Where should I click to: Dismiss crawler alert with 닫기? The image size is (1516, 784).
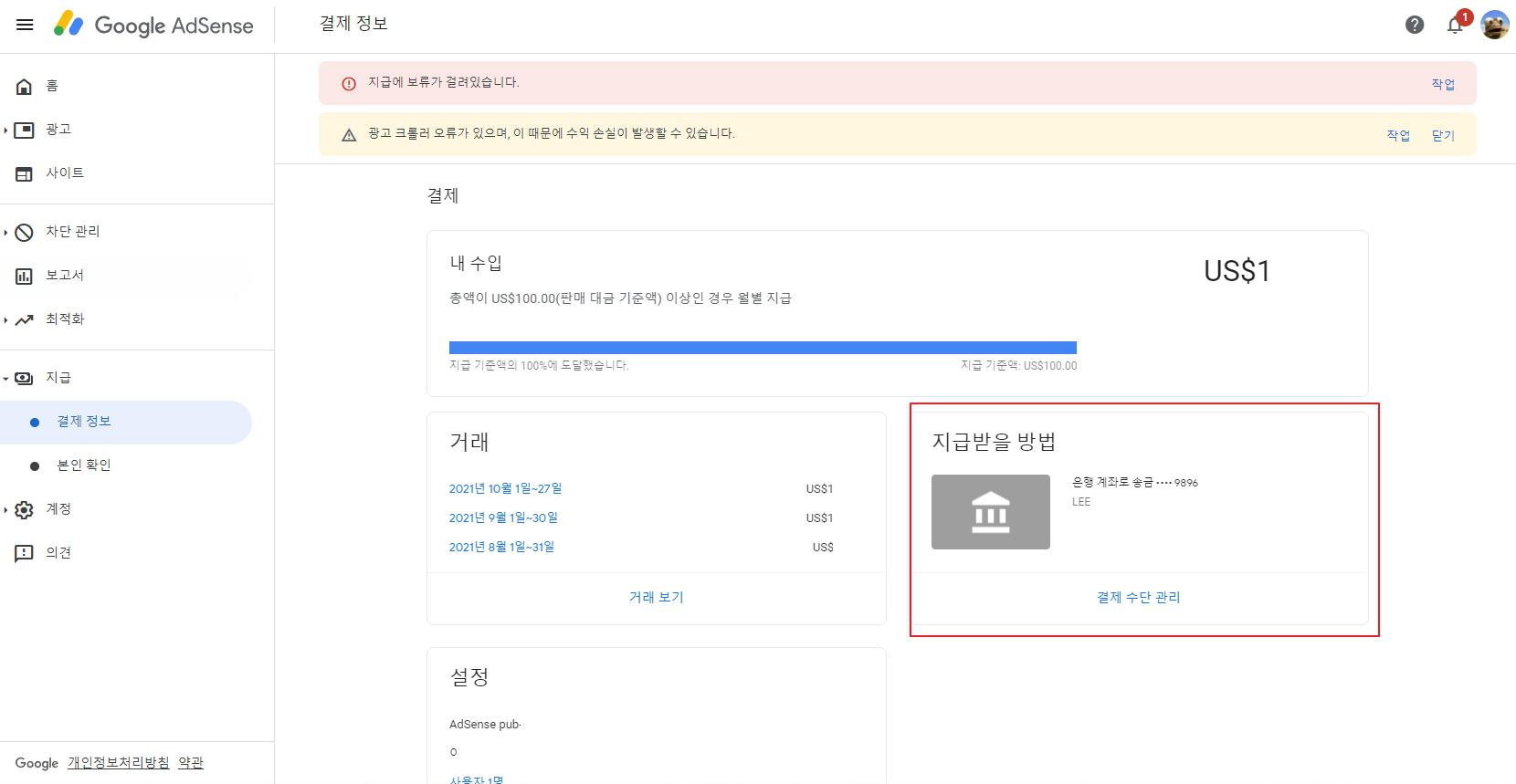click(x=1443, y=135)
